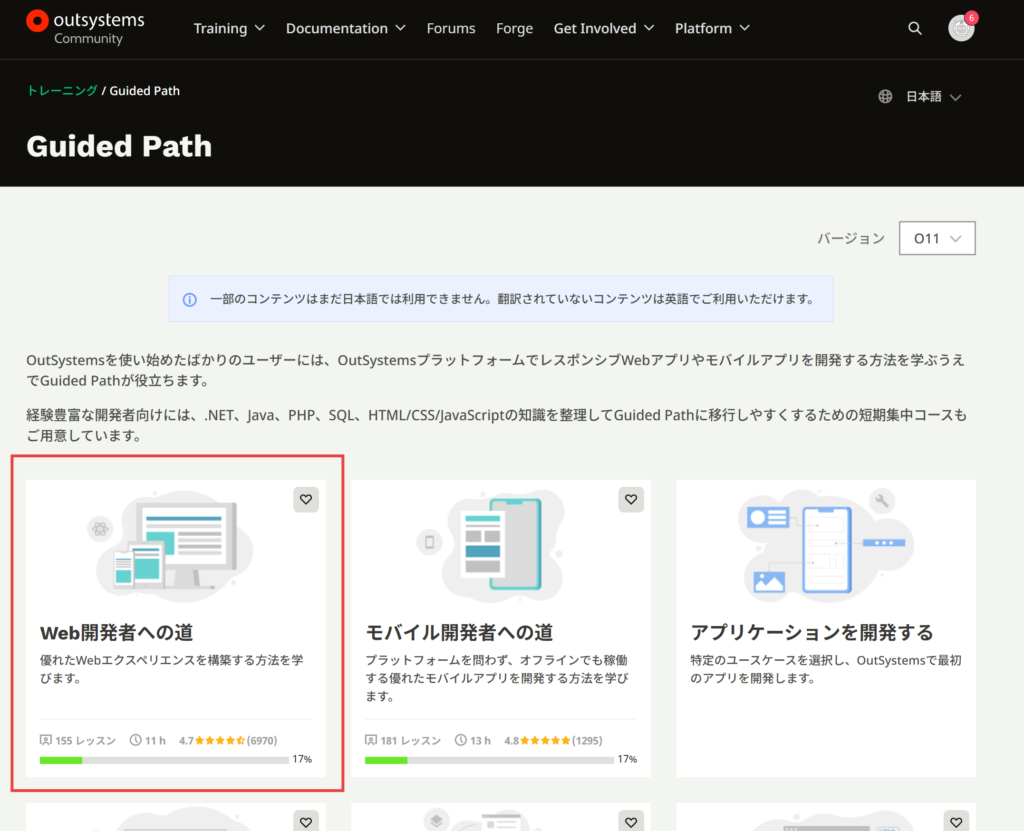Open the O11 version dropdown
Image resolution: width=1024 pixels, height=831 pixels.
(937, 238)
